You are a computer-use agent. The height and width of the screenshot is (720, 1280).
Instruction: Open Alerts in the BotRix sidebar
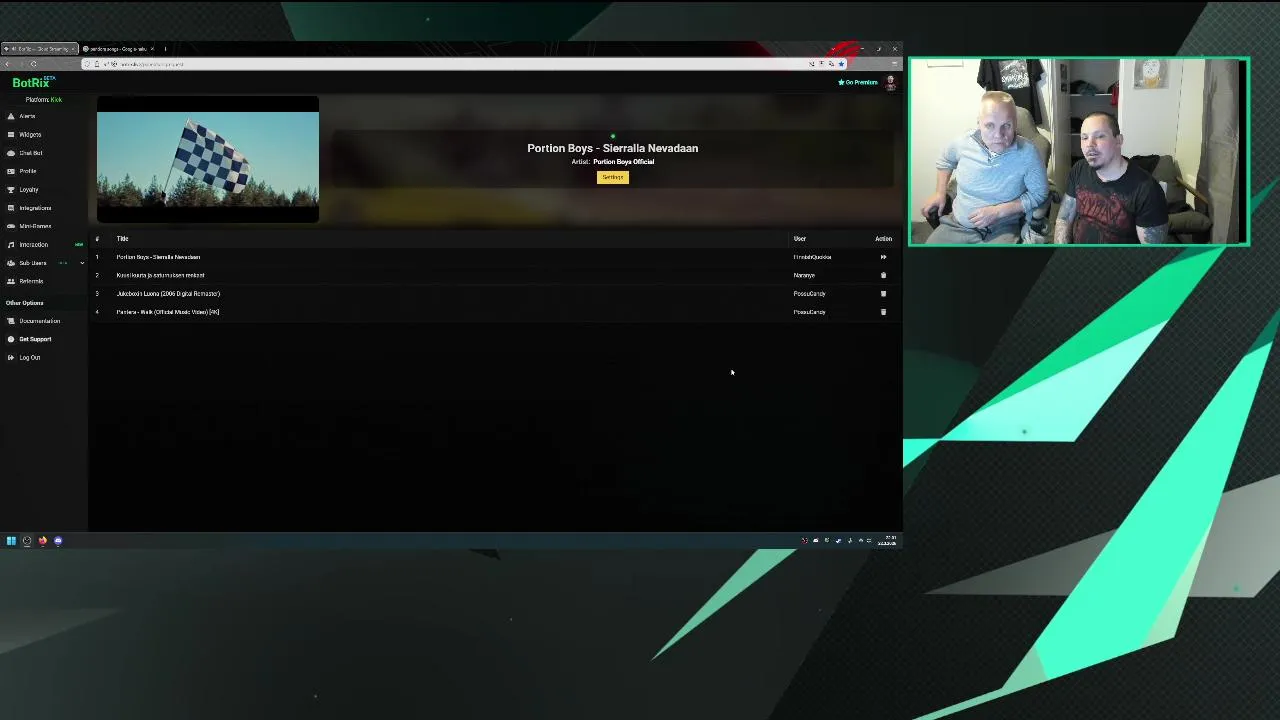[x=27, y=116]
